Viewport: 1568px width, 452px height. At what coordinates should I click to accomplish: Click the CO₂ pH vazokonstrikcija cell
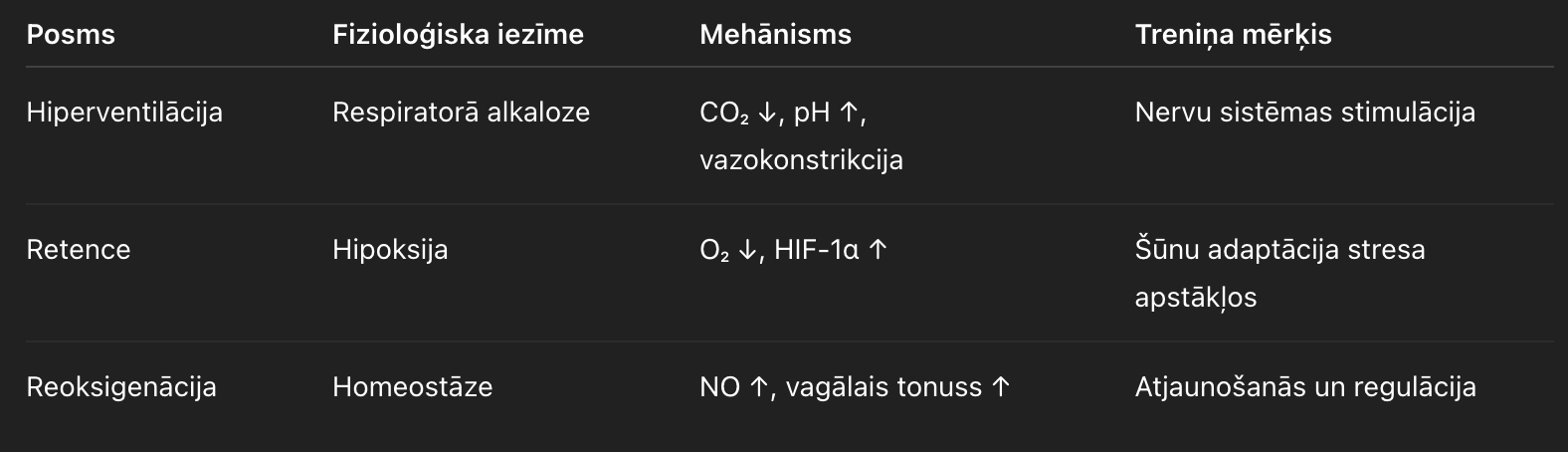(x=801, y=135)
